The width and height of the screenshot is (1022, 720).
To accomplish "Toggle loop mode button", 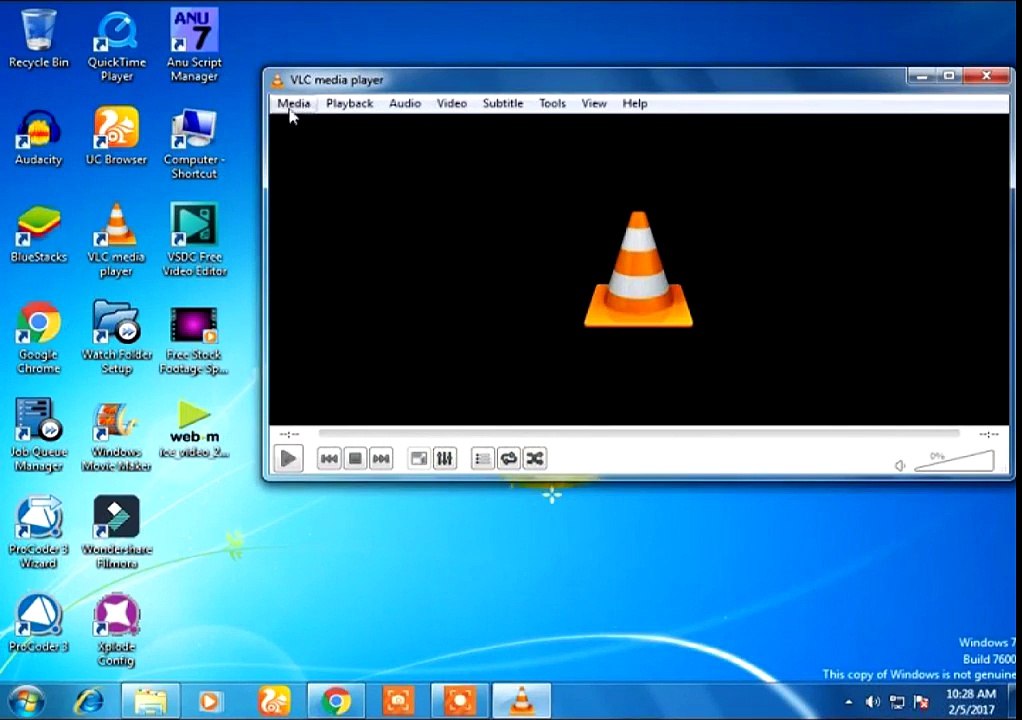I will [x=508, y=459].
